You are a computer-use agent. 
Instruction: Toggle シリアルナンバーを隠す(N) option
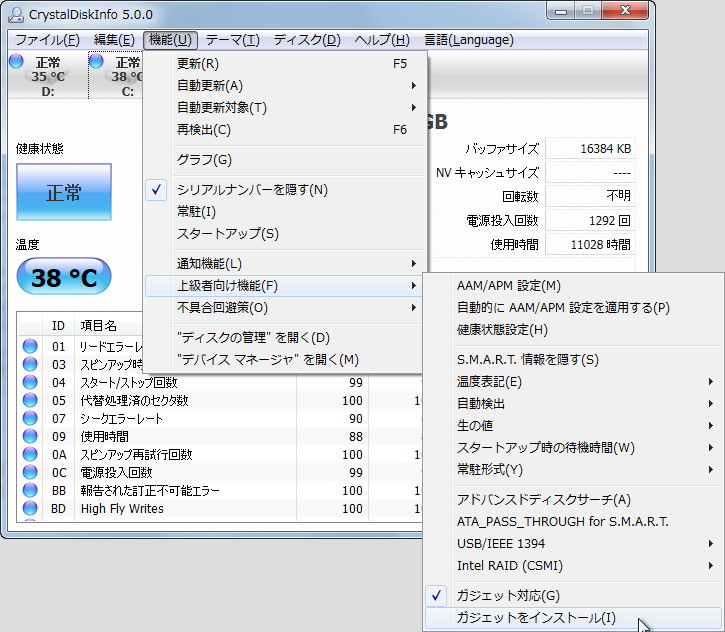[x=284, y=190]
